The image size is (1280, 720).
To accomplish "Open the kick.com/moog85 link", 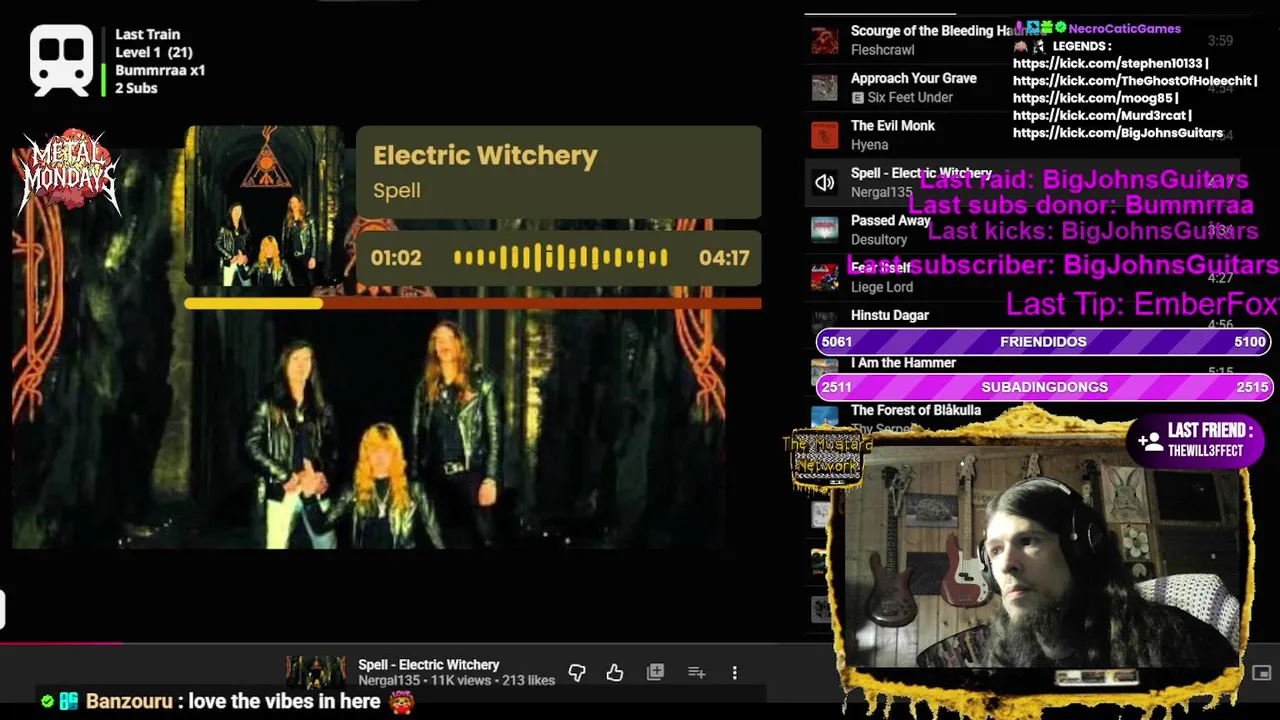I will click(x=1095, y=98).
